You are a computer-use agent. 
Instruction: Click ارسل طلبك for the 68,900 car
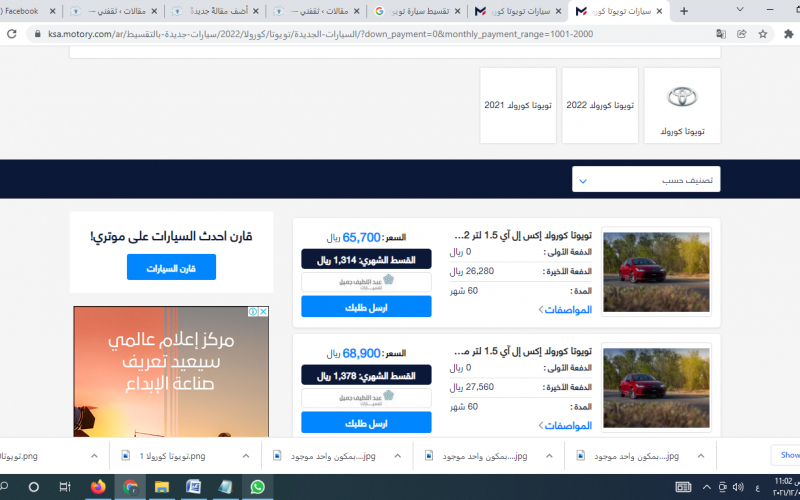366,423
